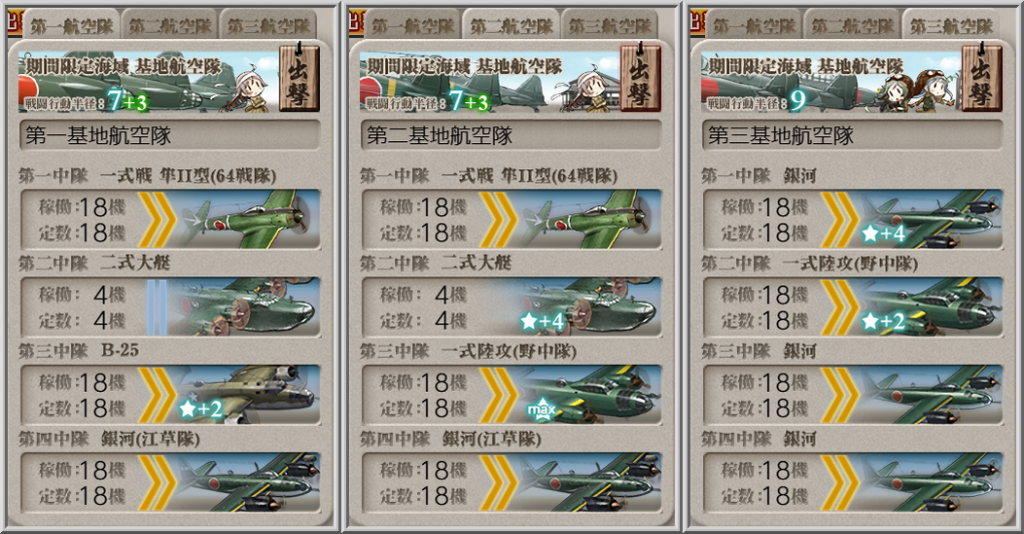The image size is (1024, 534).
Task: Click yellow chevron on third squadron 銀河 in third corps
Action: (840, 394)
